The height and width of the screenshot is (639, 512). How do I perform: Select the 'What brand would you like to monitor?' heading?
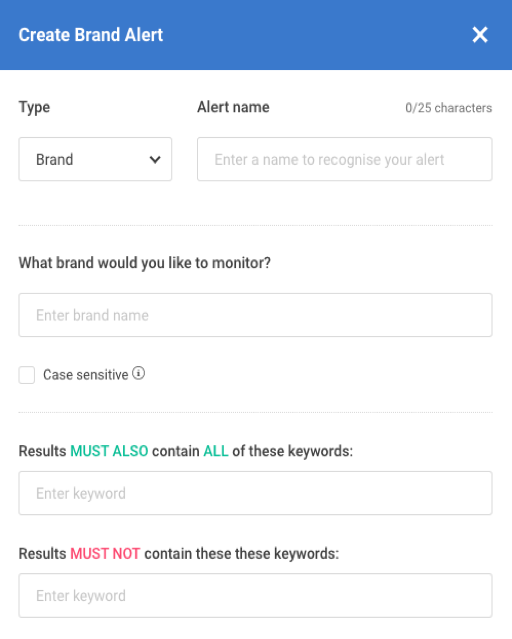pyautogui.click(x=145, y=263)
